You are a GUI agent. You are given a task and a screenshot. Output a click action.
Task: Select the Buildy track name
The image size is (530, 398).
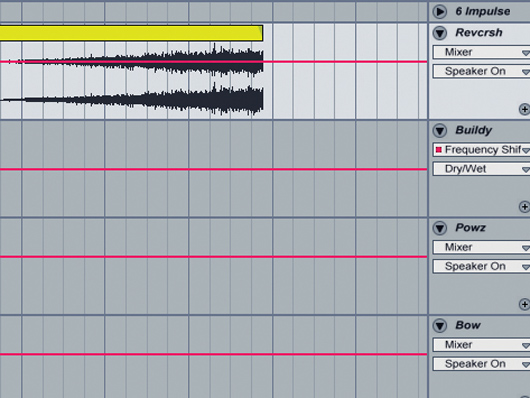point(473,130)
